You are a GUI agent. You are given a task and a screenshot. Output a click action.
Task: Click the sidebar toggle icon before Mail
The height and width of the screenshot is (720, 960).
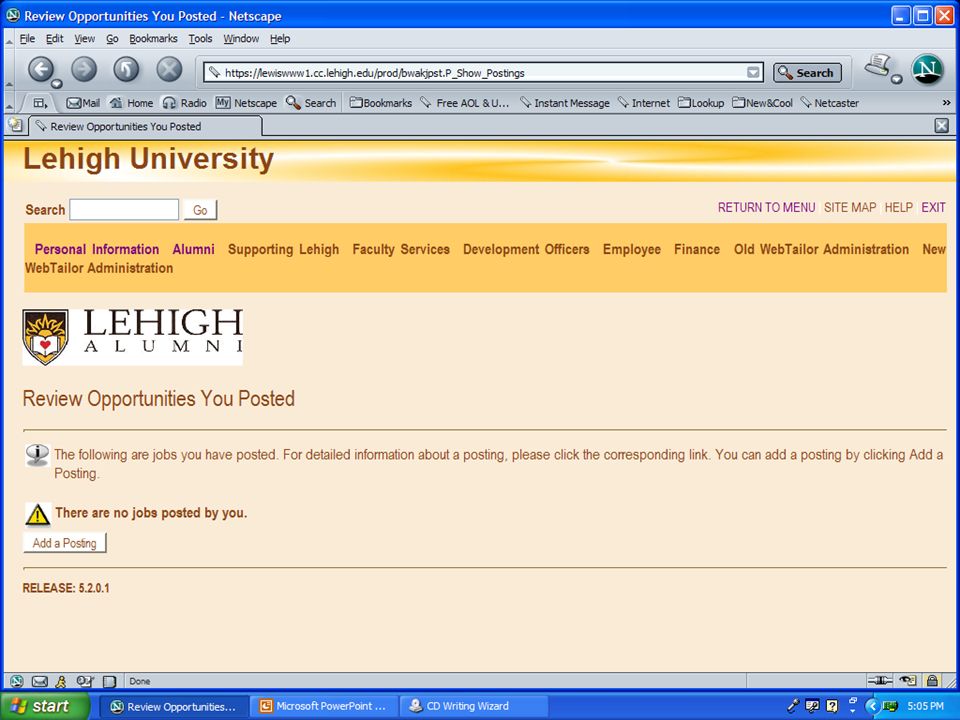point(40,103)
